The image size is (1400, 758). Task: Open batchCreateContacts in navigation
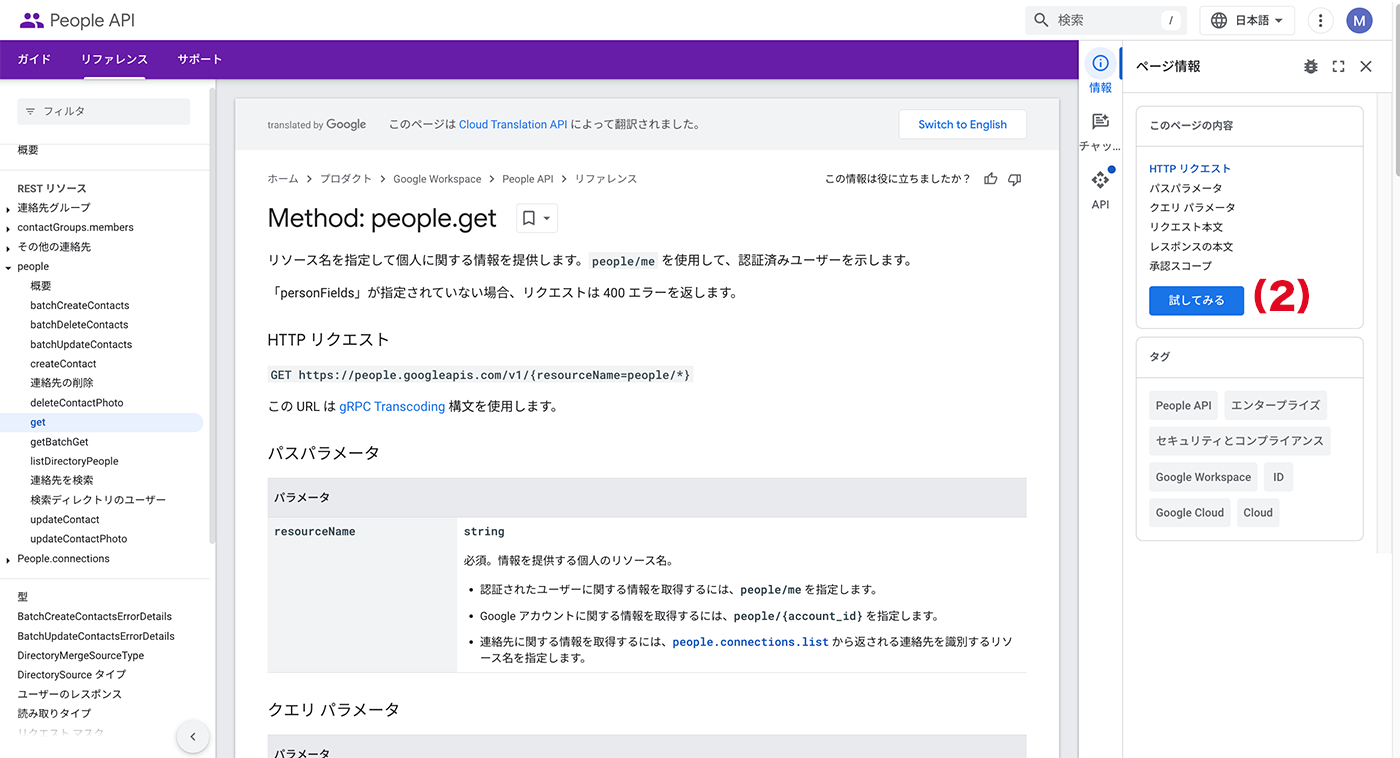(79, 306)
